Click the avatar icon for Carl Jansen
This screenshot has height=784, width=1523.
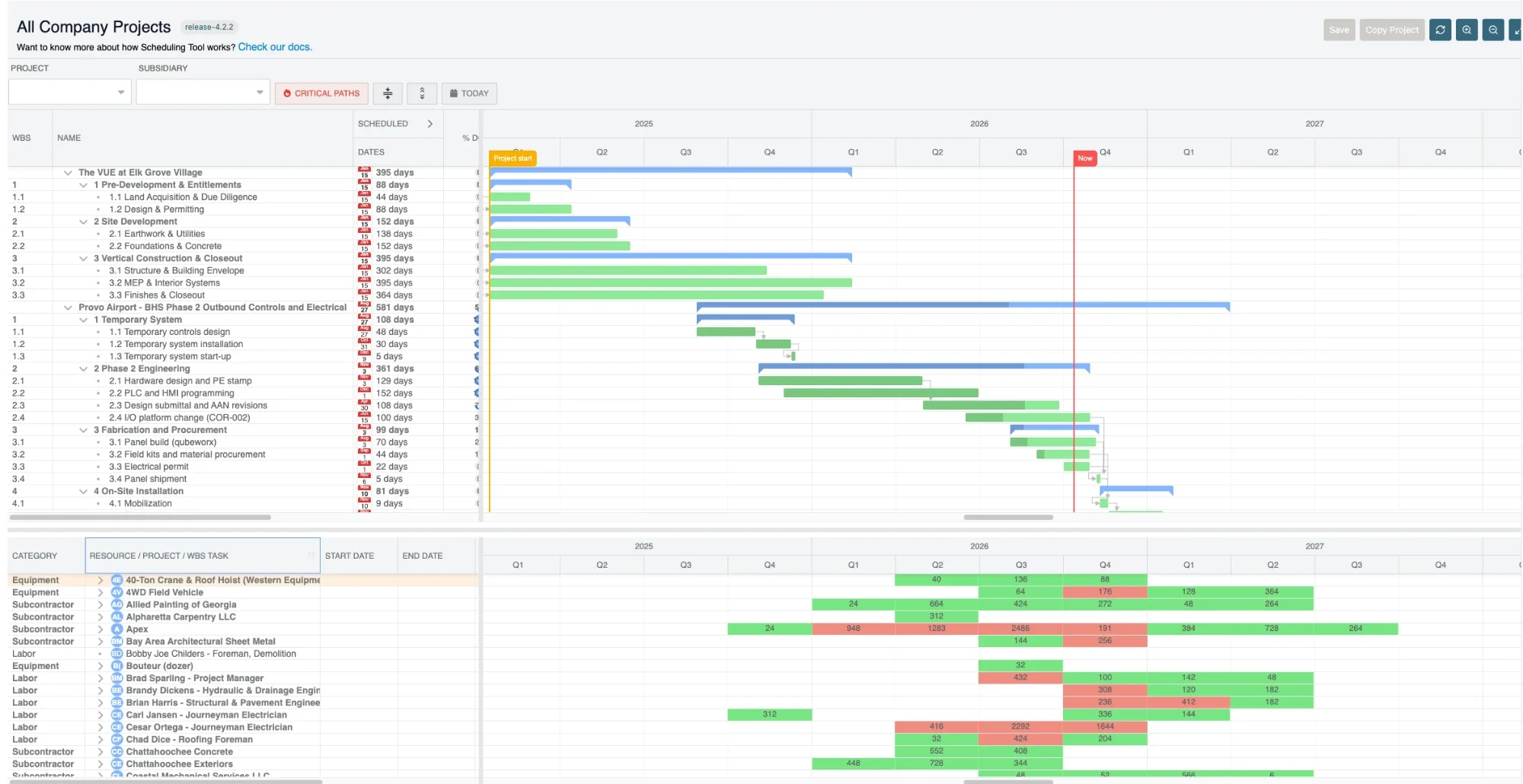(117, 715)
